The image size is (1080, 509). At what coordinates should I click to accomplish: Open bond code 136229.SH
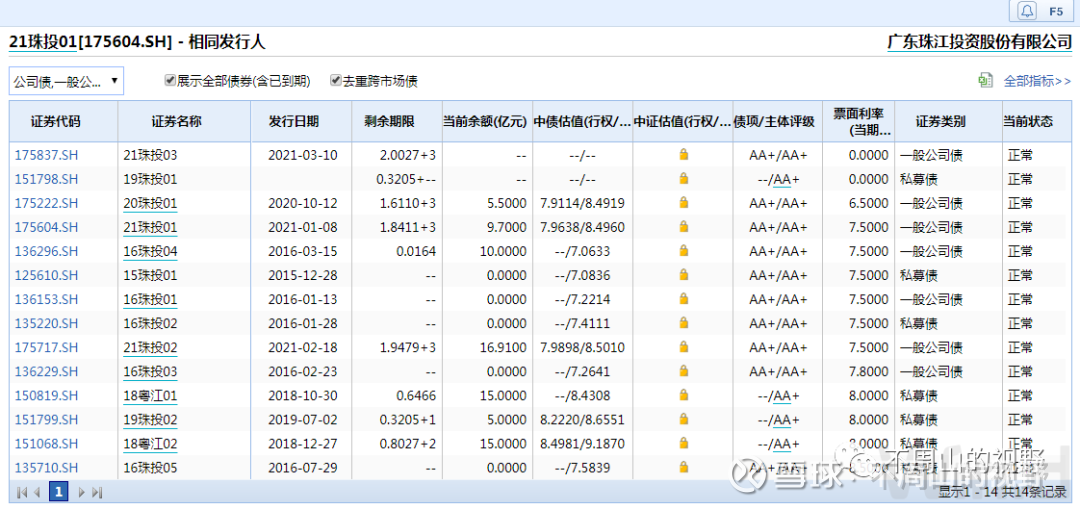46,371
